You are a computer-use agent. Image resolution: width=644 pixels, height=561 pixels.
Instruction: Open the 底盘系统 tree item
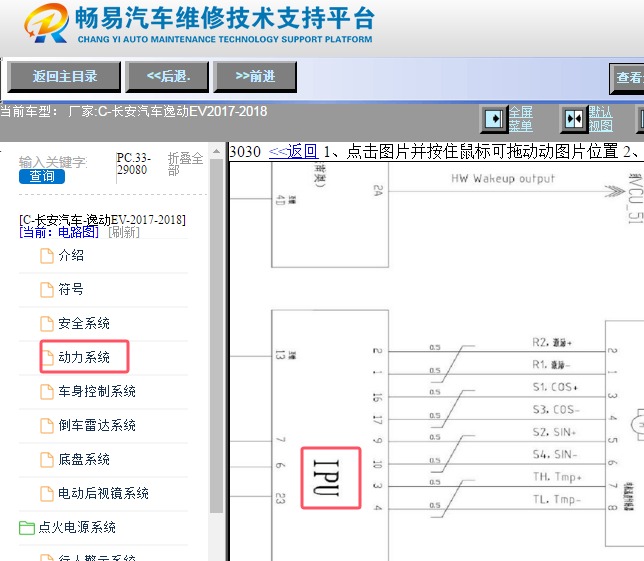click(84, 459)
